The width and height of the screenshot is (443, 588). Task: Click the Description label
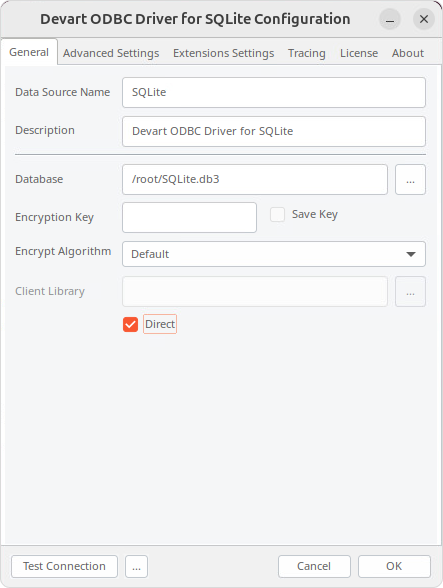45,130
